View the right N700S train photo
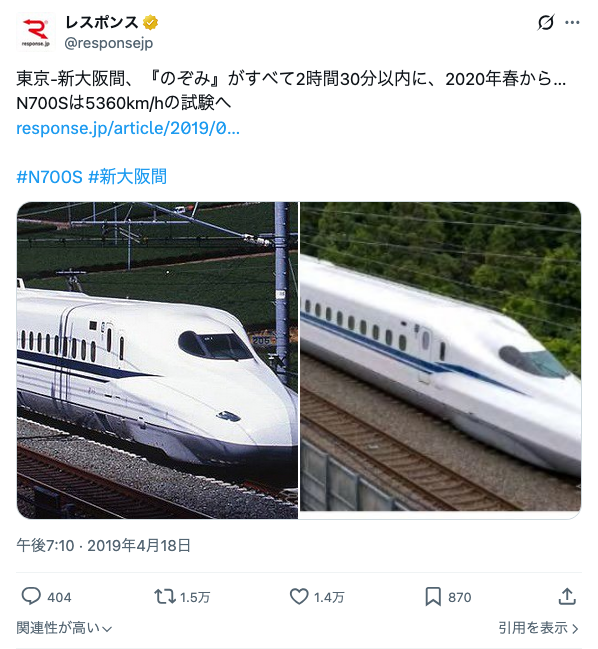This screenshot has height=649, width=598. coord(441,360)
